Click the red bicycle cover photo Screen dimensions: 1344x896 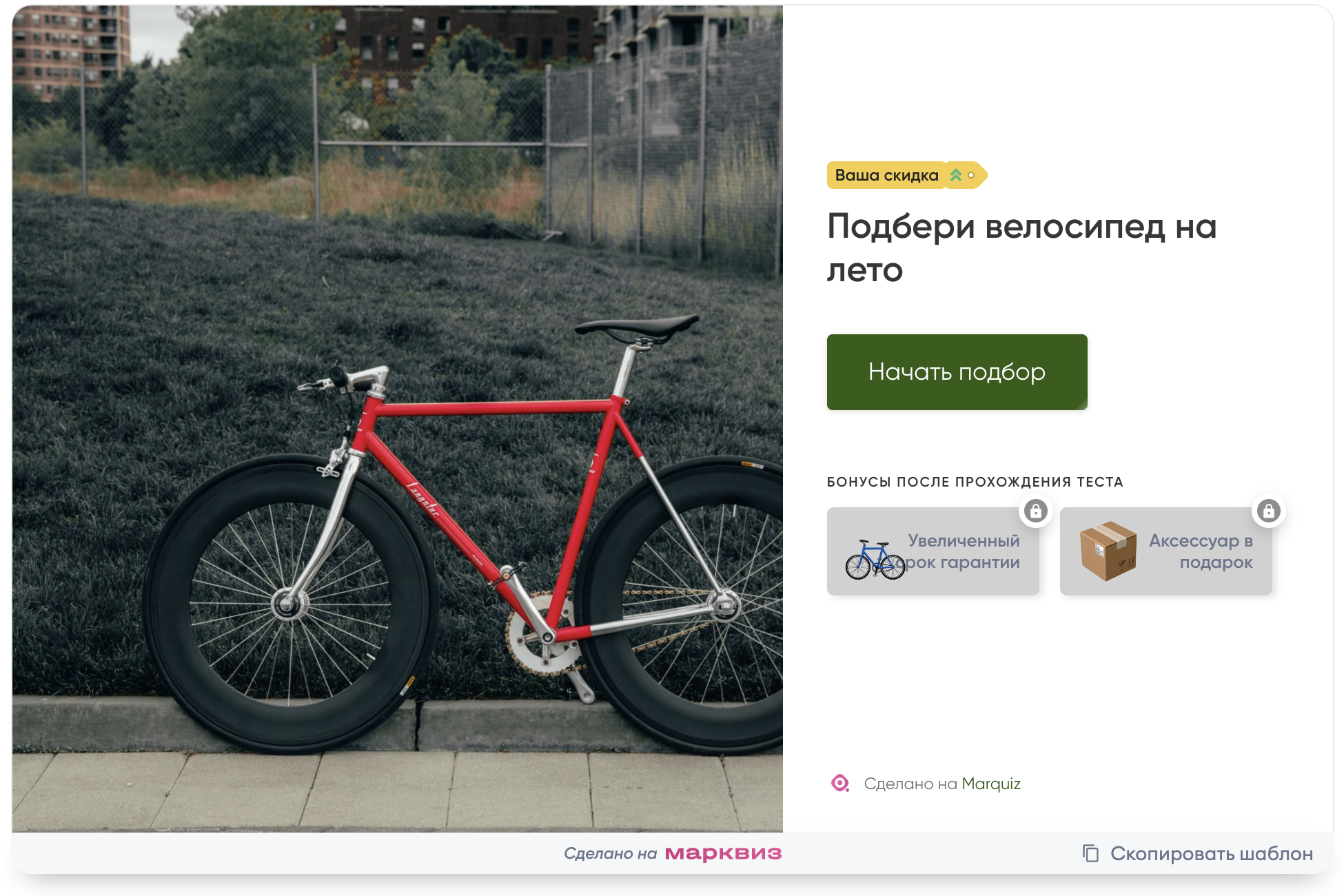click(398, 418)
